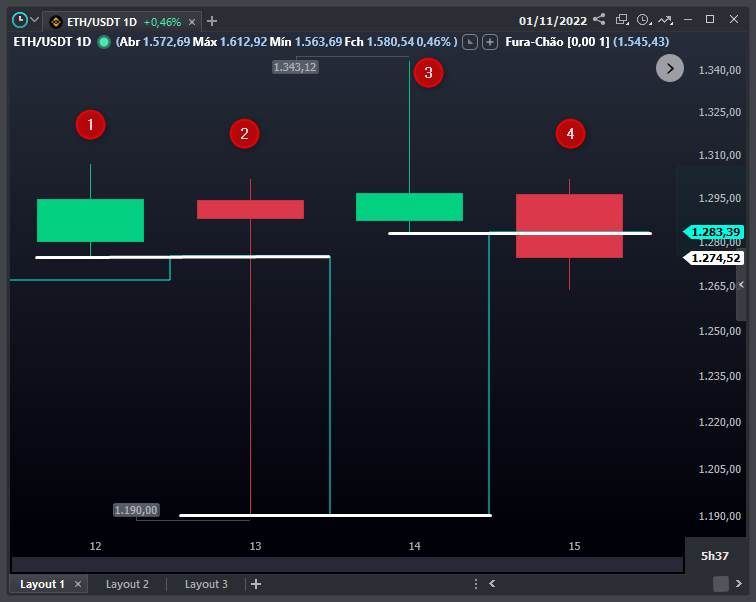Switch to Layout 2 tab

tap(127, 584)
